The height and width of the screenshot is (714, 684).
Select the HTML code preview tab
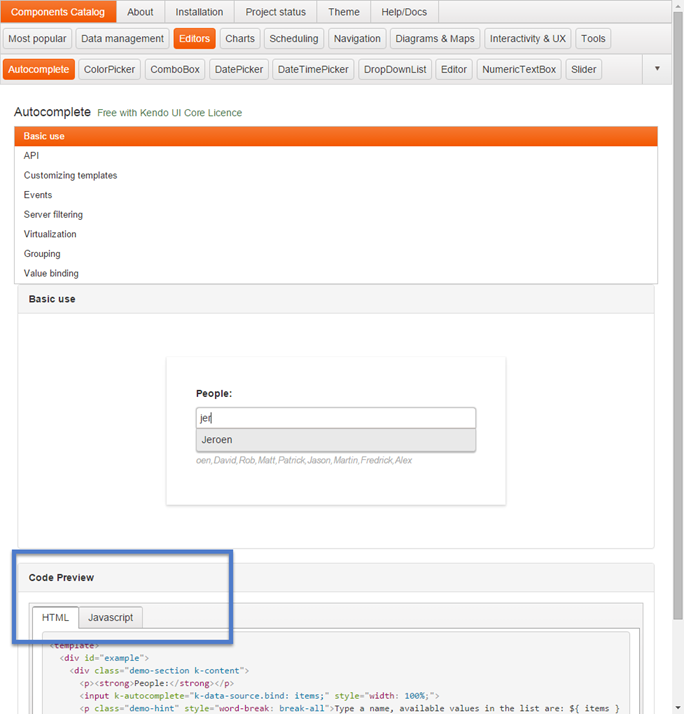tap(55, 618)
